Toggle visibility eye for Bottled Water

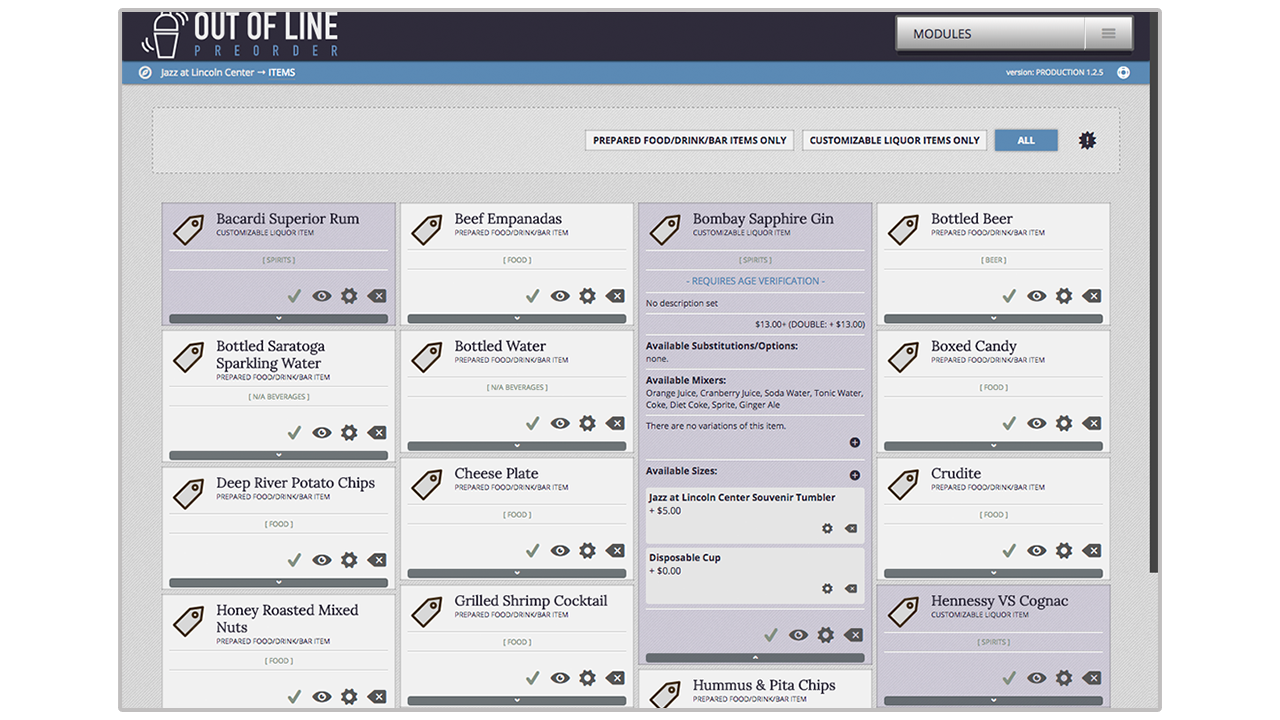(560, 423)
